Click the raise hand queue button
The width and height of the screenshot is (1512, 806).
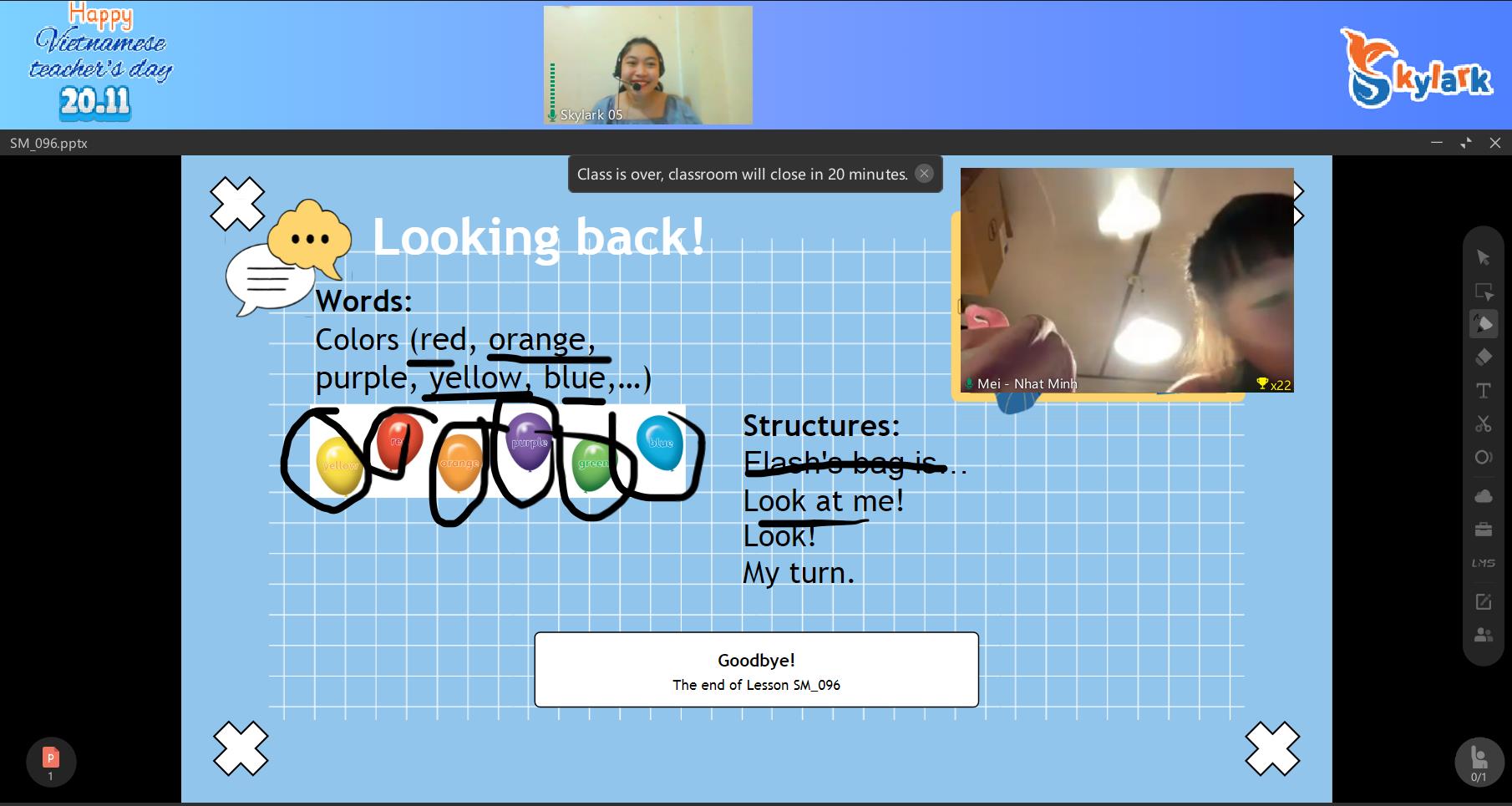click(x=1478, y=762)
